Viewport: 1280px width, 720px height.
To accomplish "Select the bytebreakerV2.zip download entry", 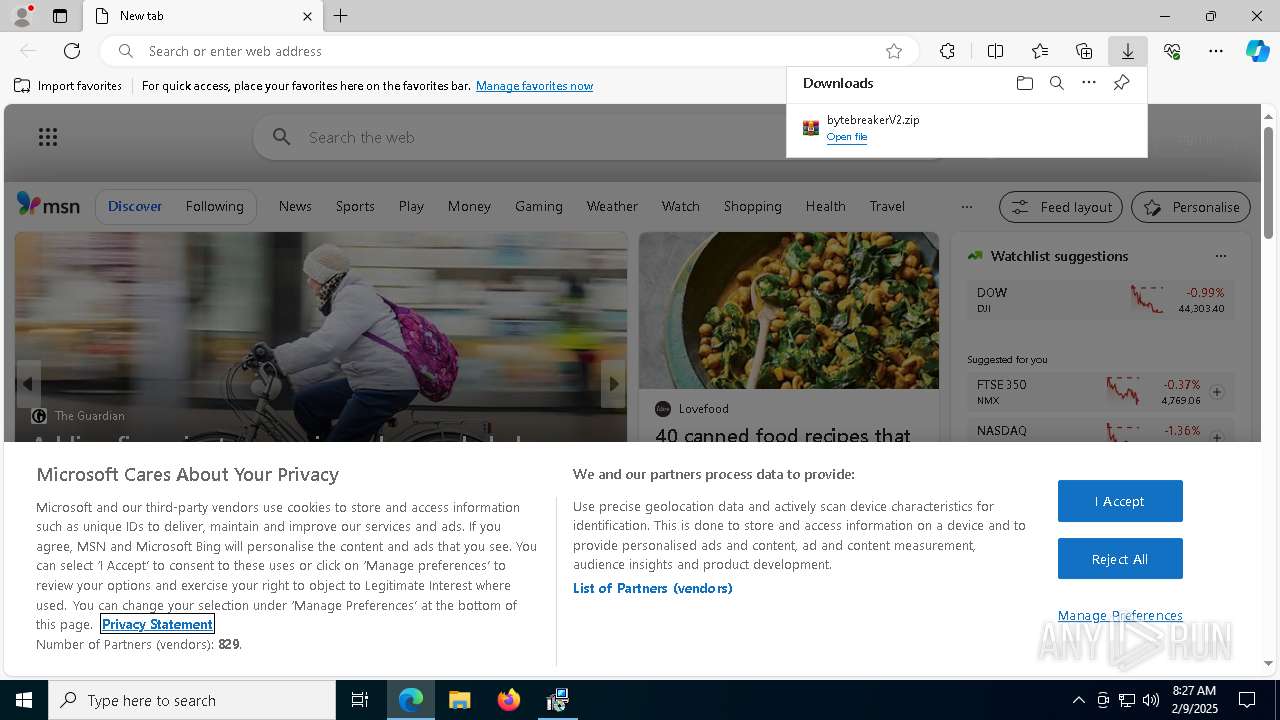I will point(966,128).
